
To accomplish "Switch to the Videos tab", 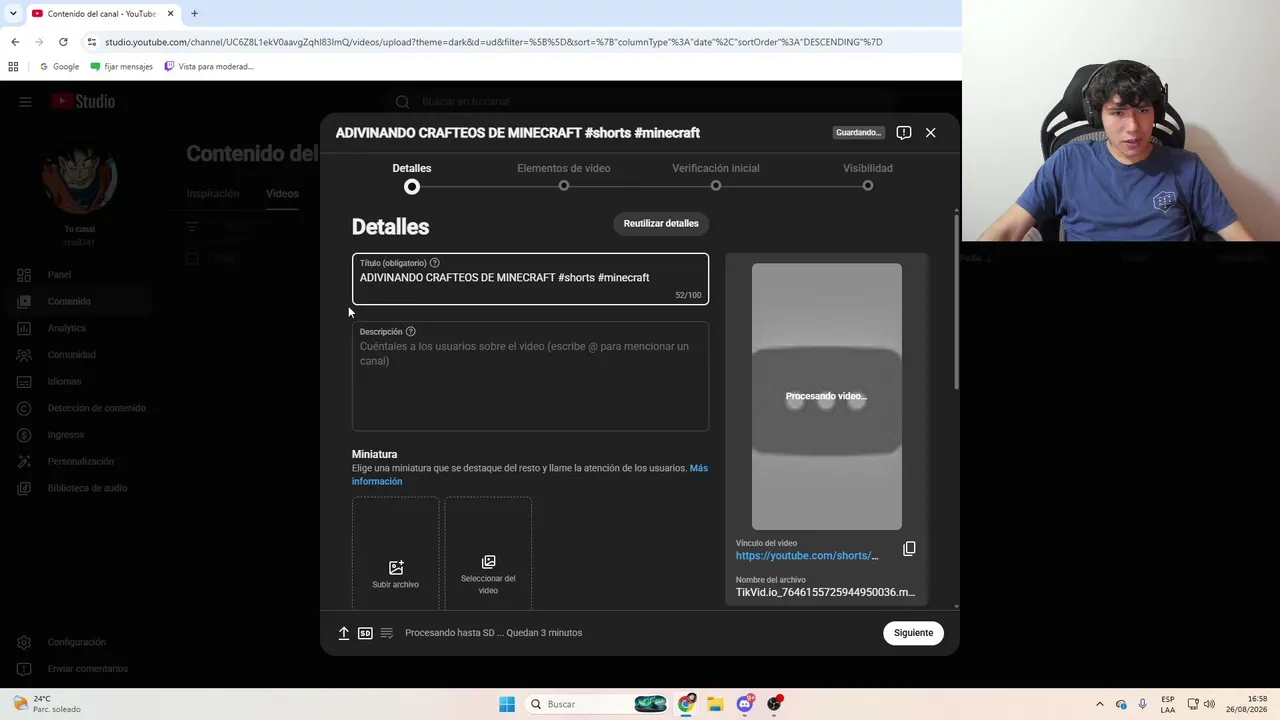I will (x=282, y=194).
